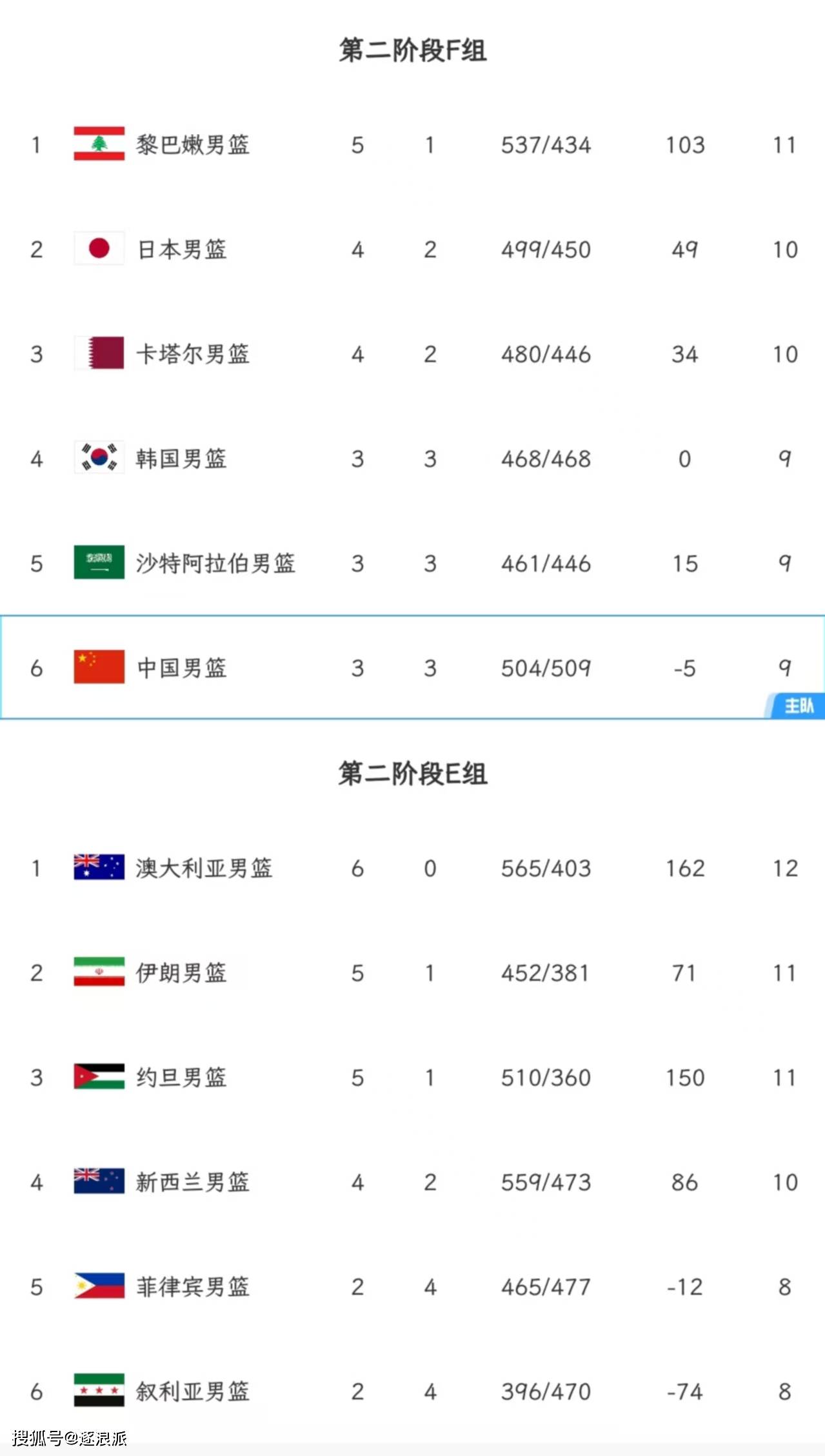Viewport: 825px width, 1456px height.
Task: Click the 主队 badge on China row
Action: coord(794,705)
